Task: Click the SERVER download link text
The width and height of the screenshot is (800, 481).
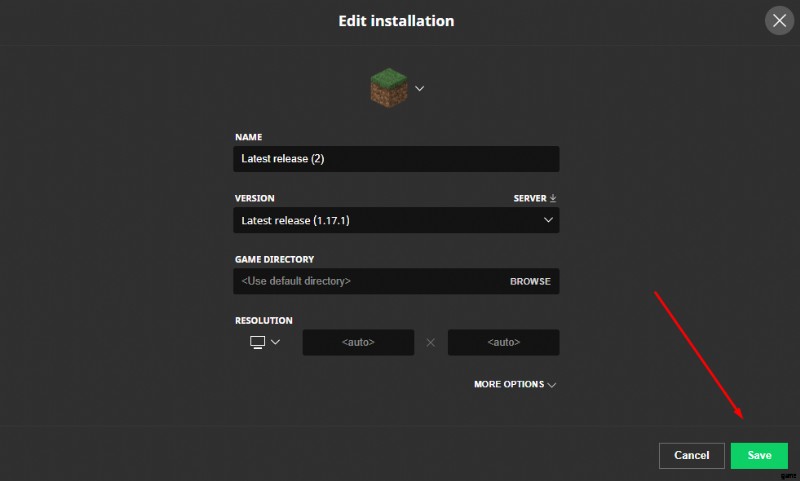Action: click(x=529, y=198)
